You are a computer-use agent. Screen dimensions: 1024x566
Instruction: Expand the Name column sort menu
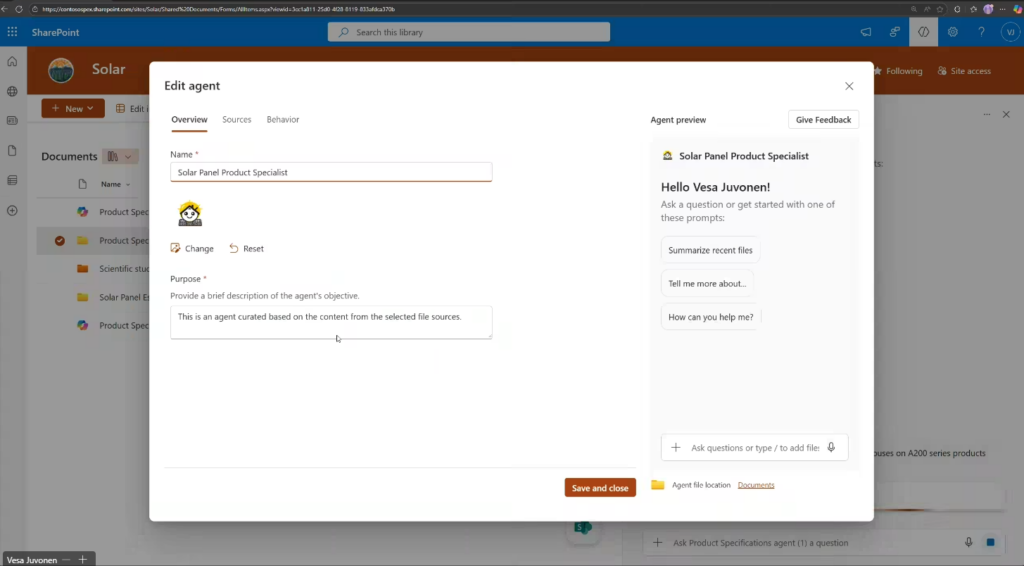pos(128,184)
